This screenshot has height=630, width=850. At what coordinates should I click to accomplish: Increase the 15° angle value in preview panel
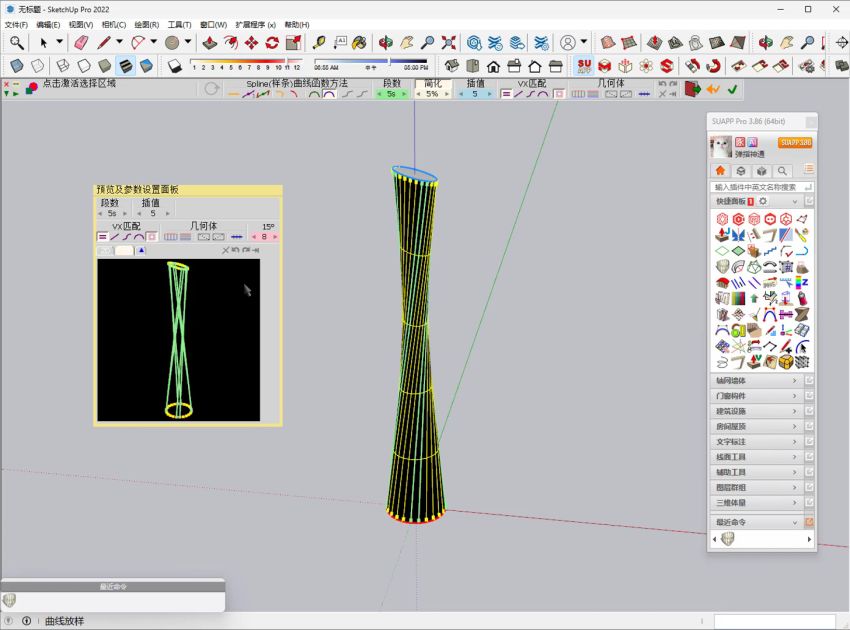pyautogui.click(x=275, y=237)
